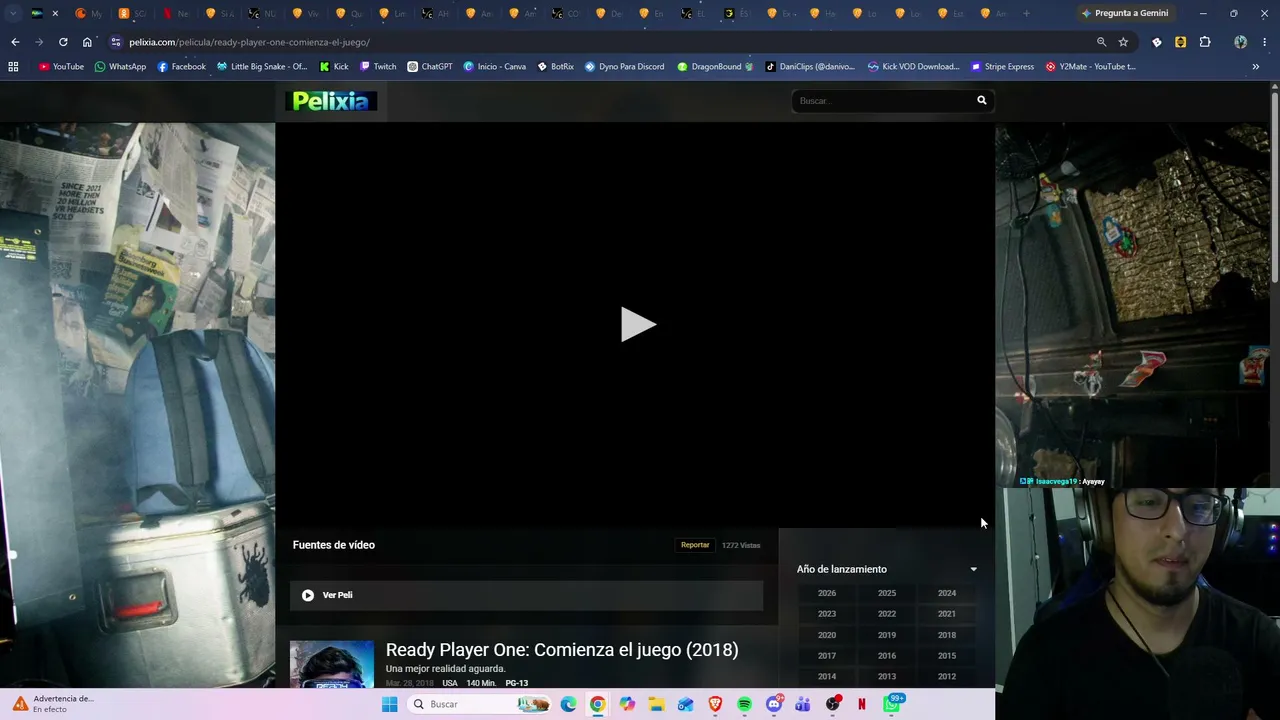This screenshot has width=1280, height=720.
Task: Open File Explorer from the taskbar
Action: coord(656,704)
